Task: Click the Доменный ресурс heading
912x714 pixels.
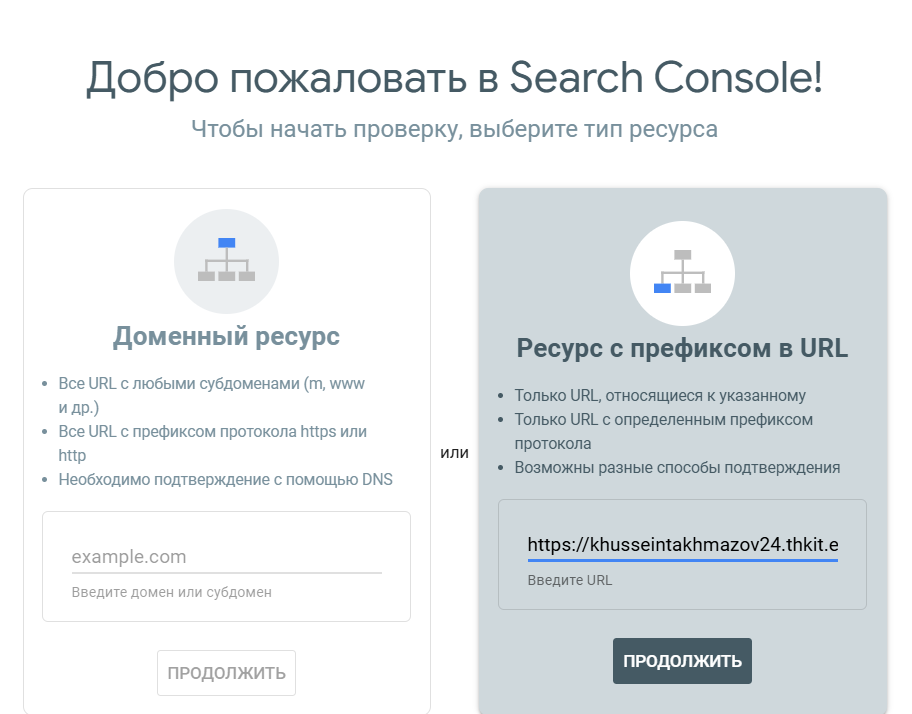Action: [x=226, y=336]
